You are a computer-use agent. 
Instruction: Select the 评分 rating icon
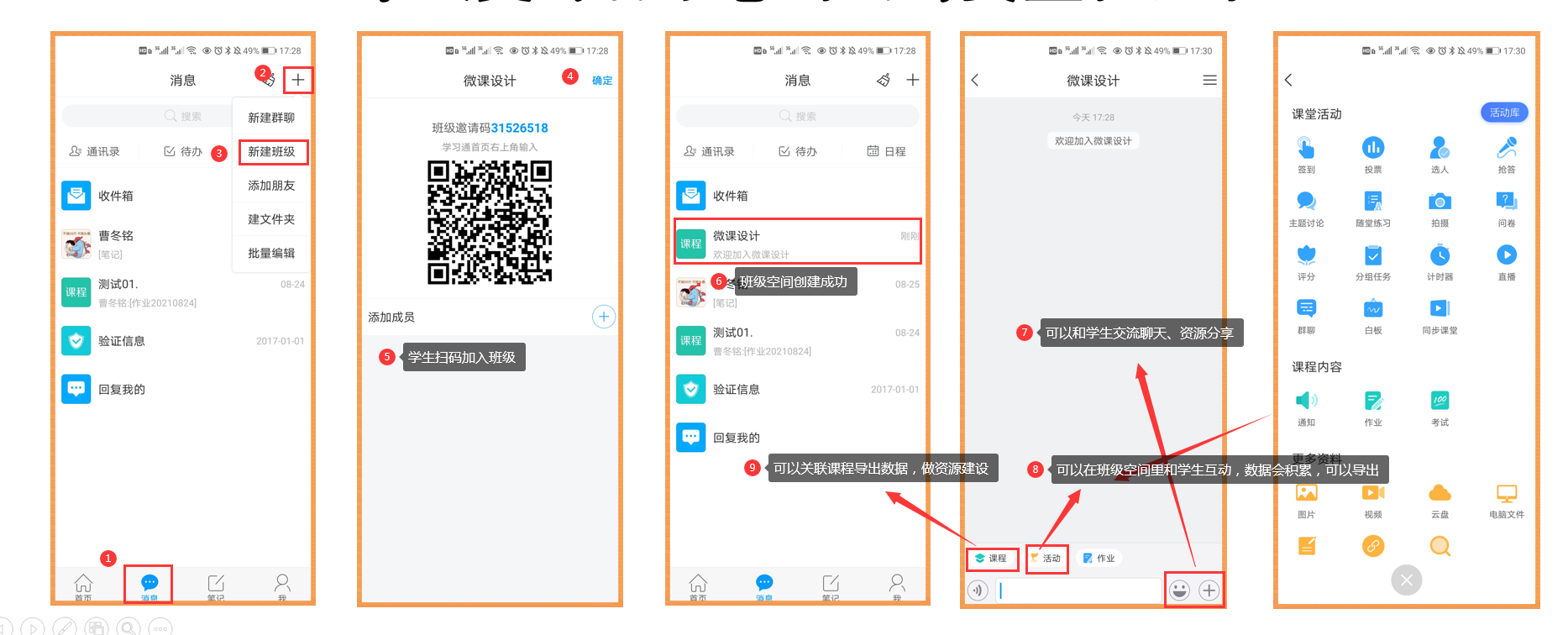click(x=1306, y=255)
